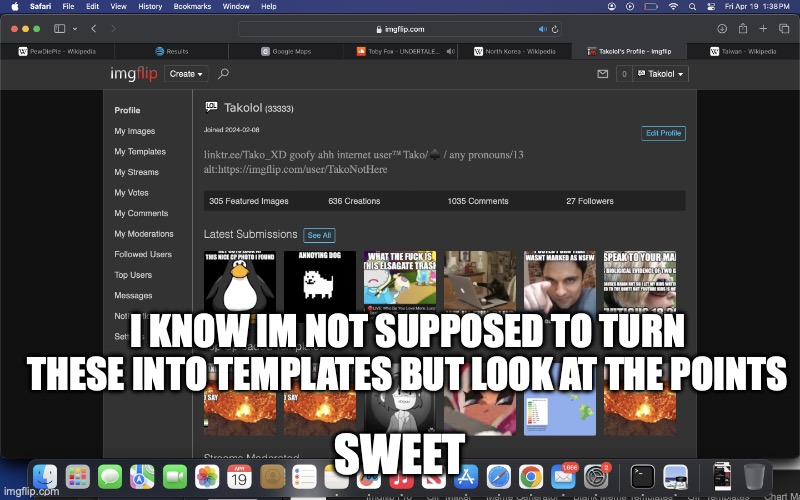Open My Comments in sidebar

click(x=141, y=213)
